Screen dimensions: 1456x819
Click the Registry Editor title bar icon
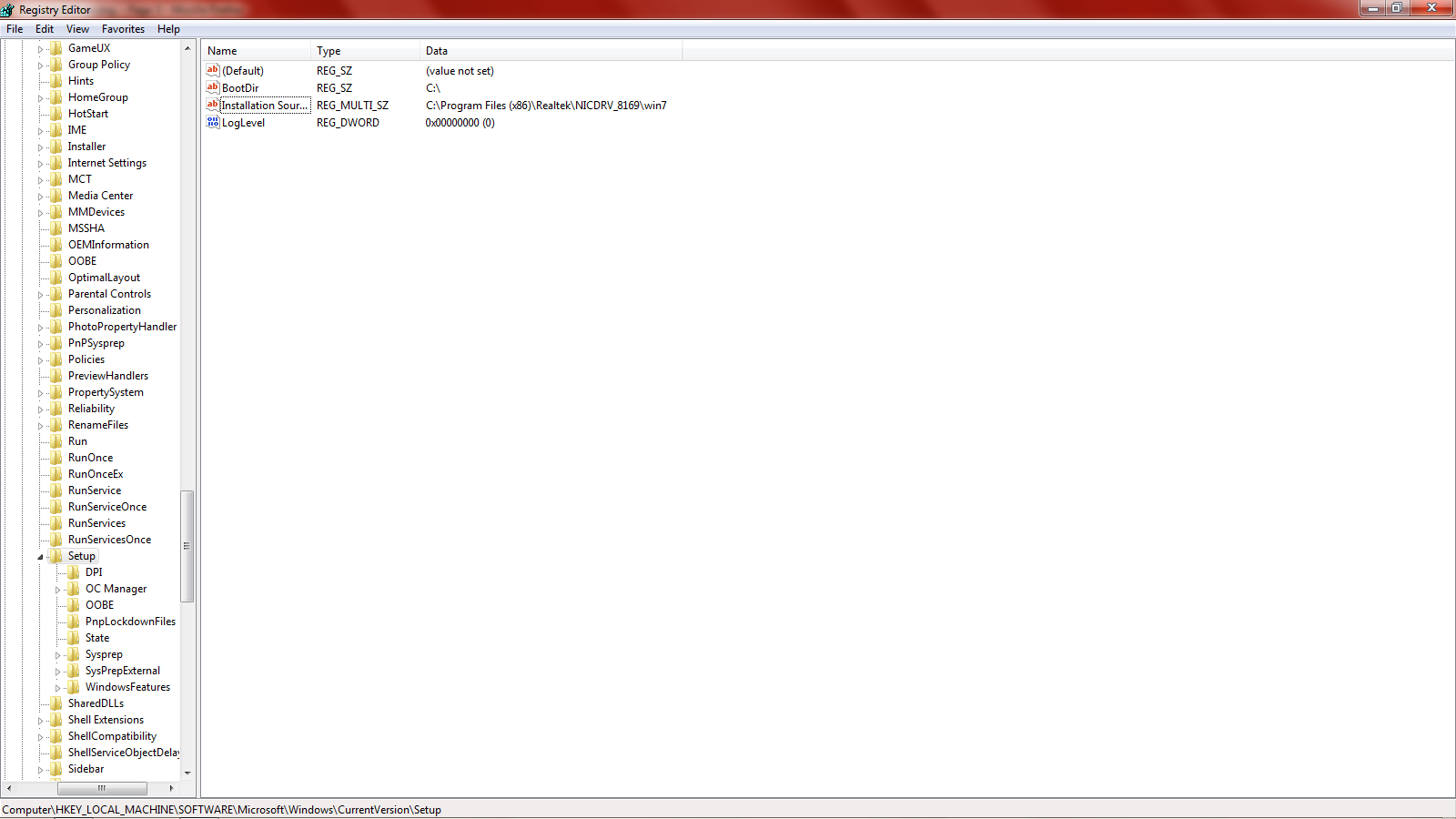7,10
